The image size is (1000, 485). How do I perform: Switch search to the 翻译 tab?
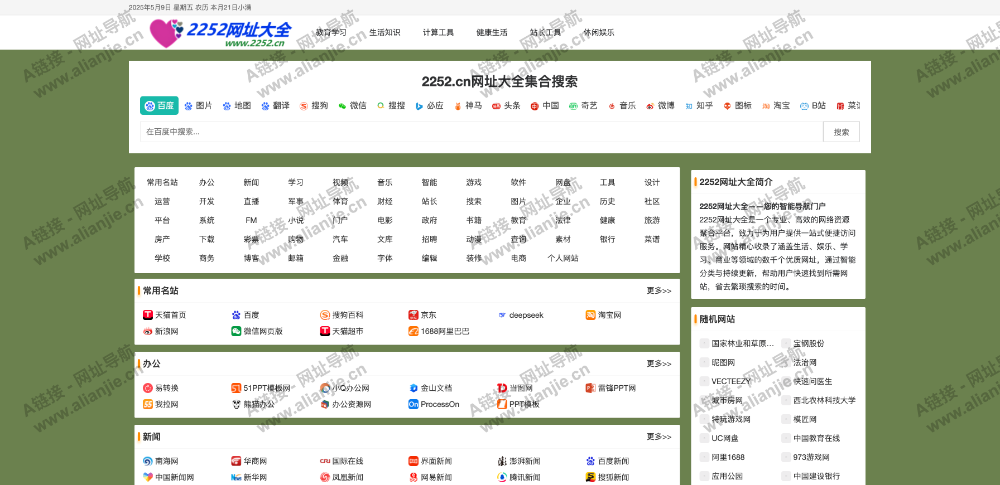276,106
